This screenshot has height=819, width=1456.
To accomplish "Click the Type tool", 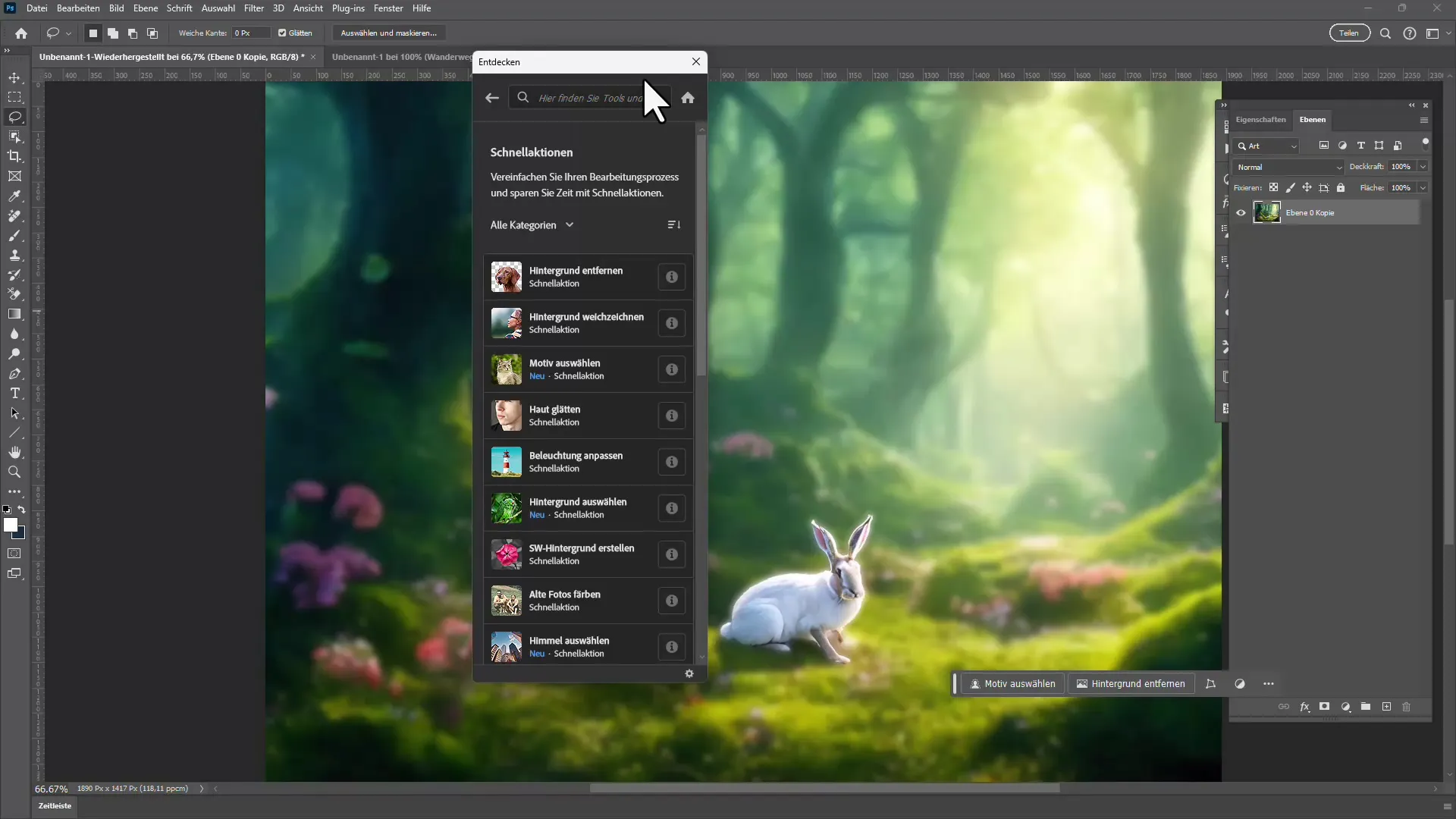I will [x=14, y=392].
